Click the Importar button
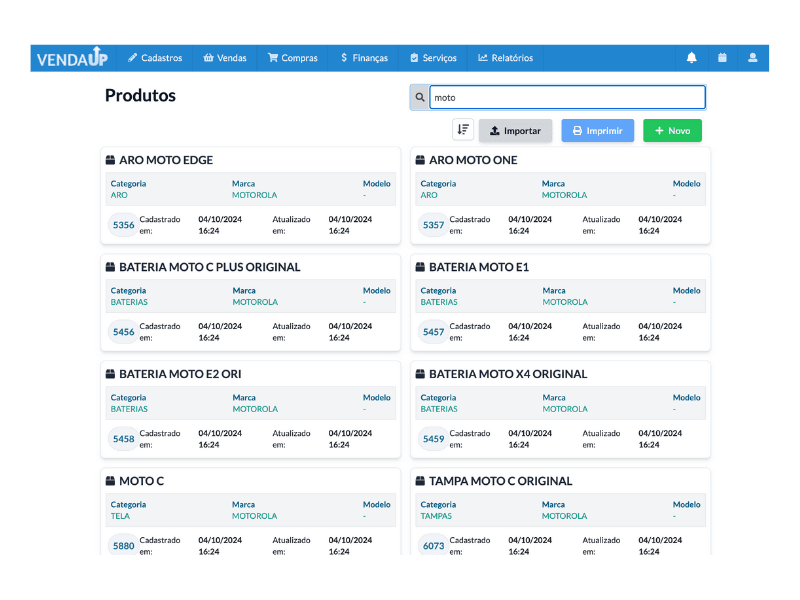 pyautogui.click(x=515, y=131)
